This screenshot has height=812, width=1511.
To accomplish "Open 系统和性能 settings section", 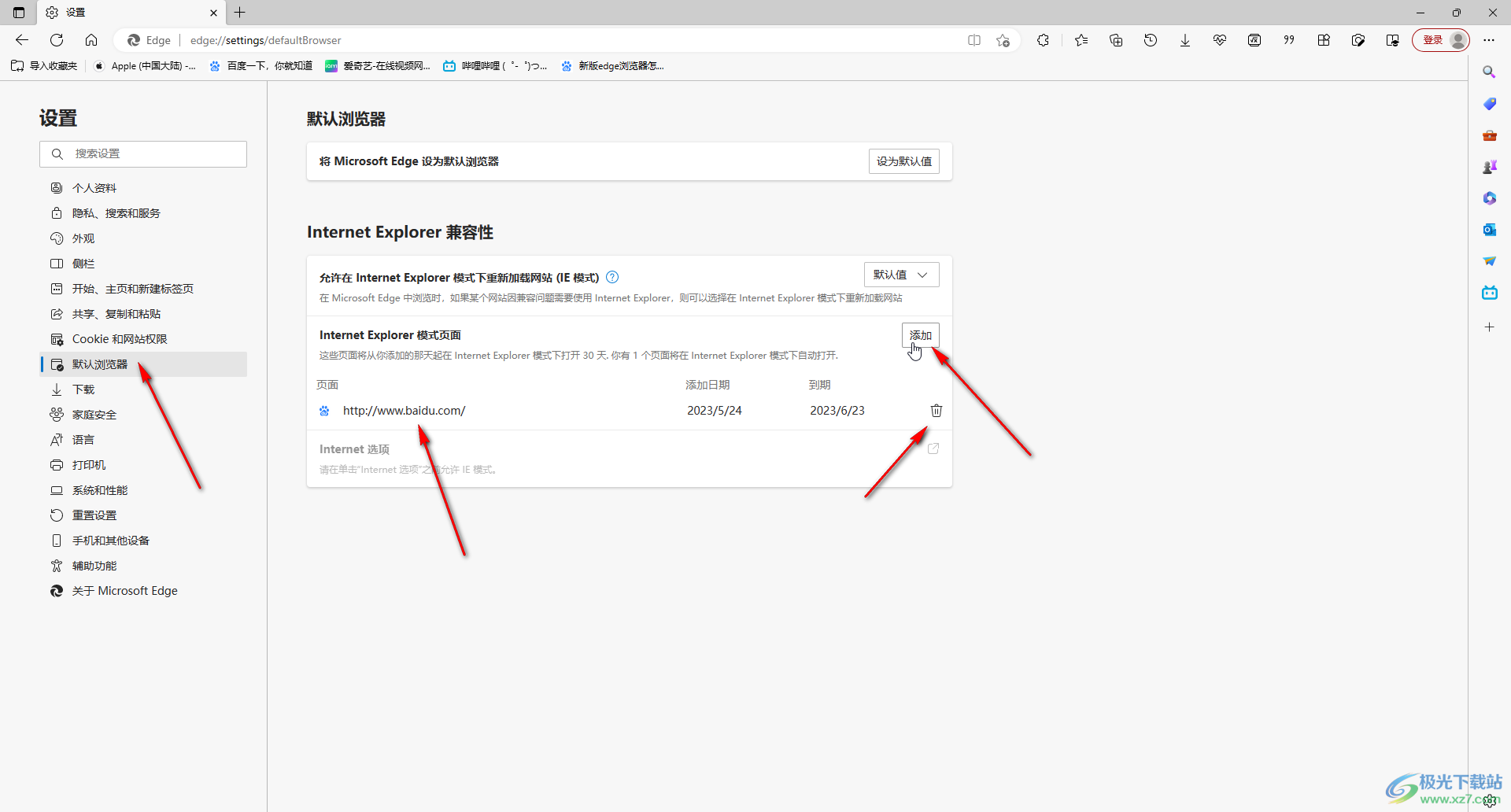I will (x=143, y=490).
